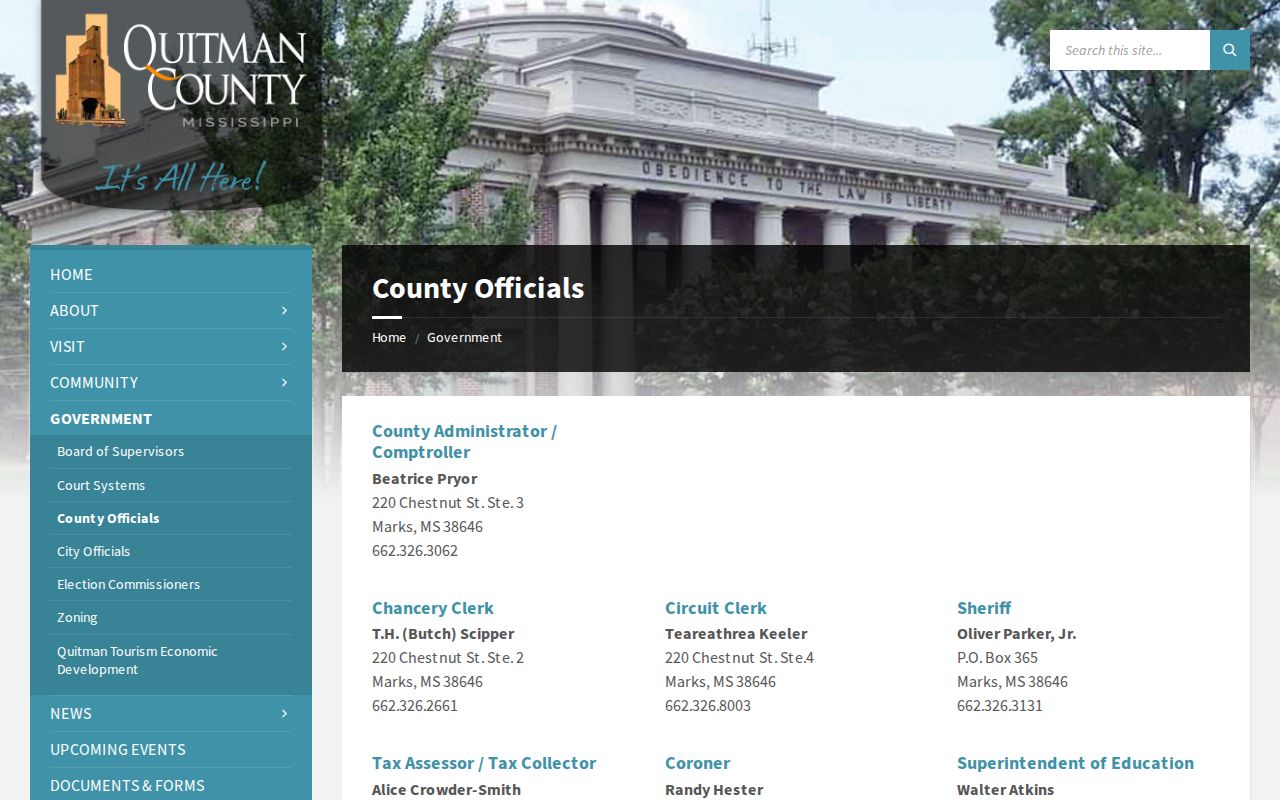Click County Administrator / Comptroller heading
The height and width of the screenshot is (800, 1280).
[464, 441]
